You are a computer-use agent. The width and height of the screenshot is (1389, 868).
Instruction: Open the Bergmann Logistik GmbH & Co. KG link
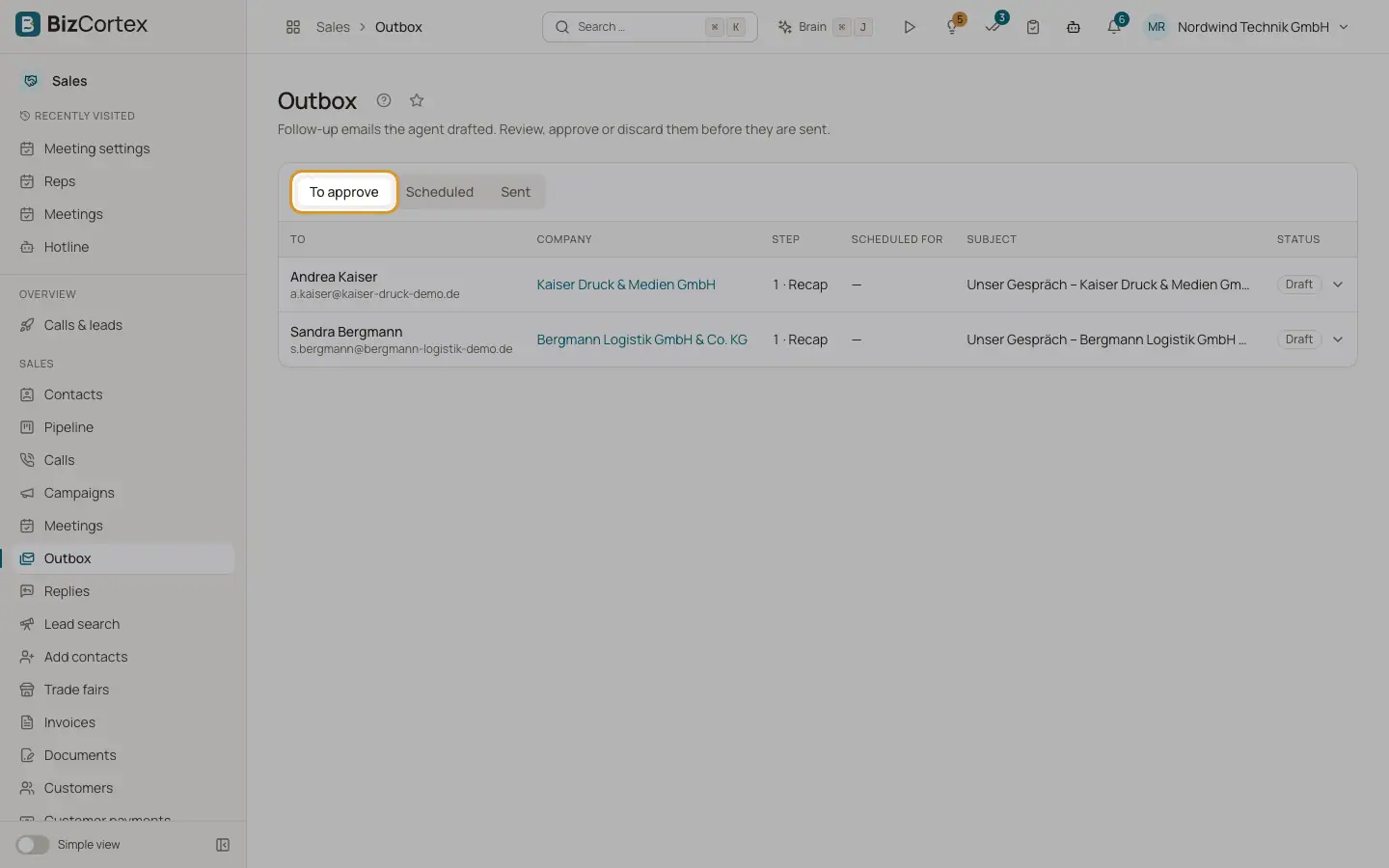642,339
